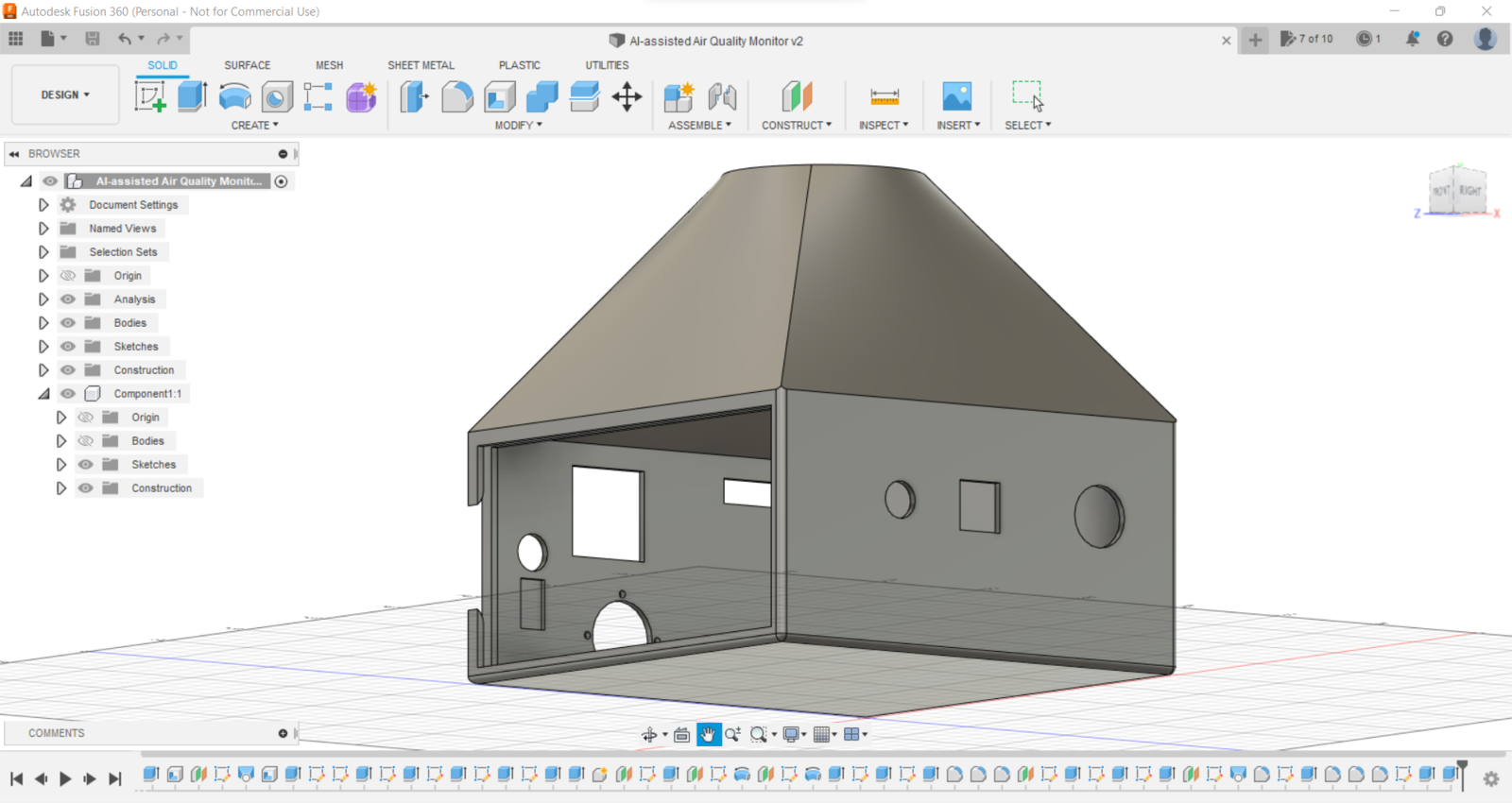This screenshot has width=1512, height=803.
Task: Open the MODIFY menu label
Action: click(518, 125)
